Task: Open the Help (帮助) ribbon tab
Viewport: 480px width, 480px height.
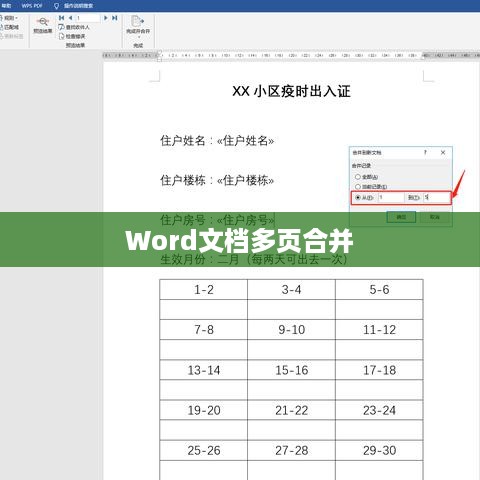Action: [x=6, y=6]
